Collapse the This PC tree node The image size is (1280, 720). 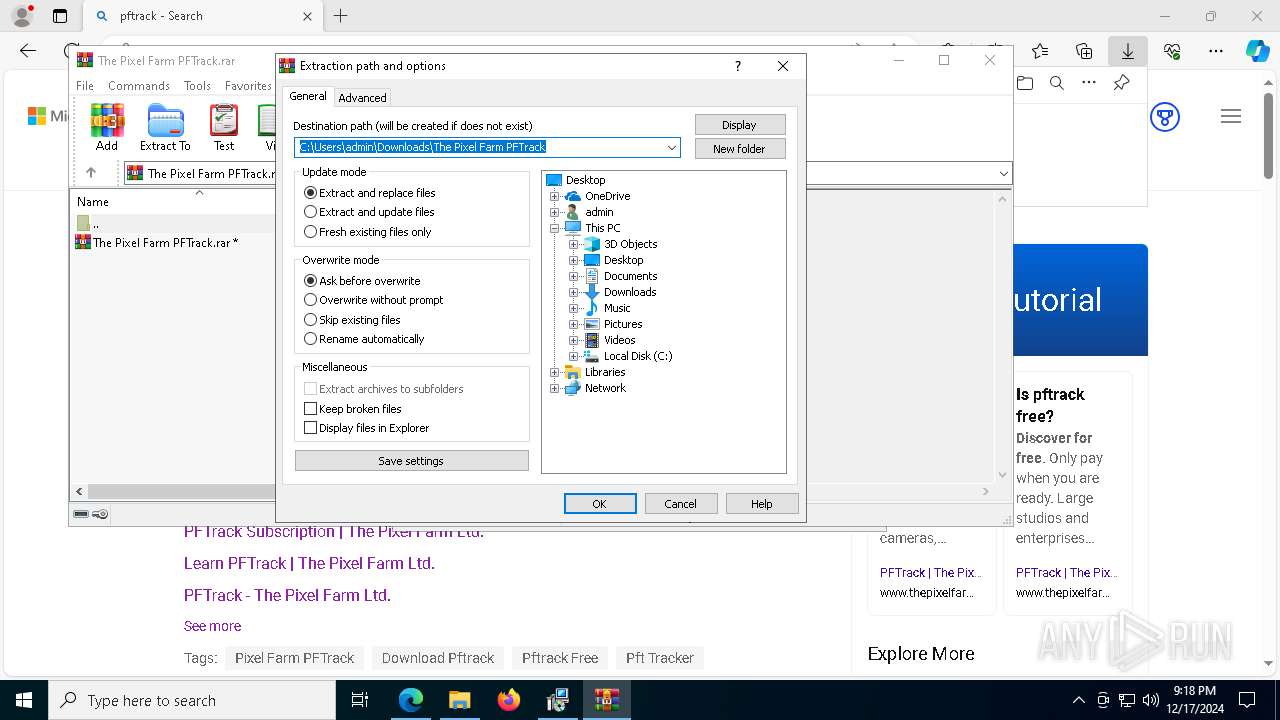(555, 228)
